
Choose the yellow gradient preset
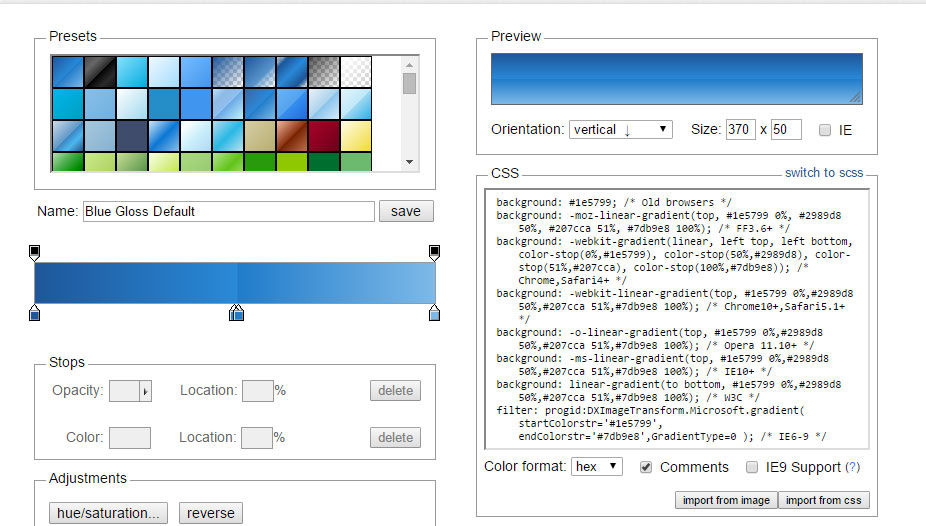tap(356, 136)
